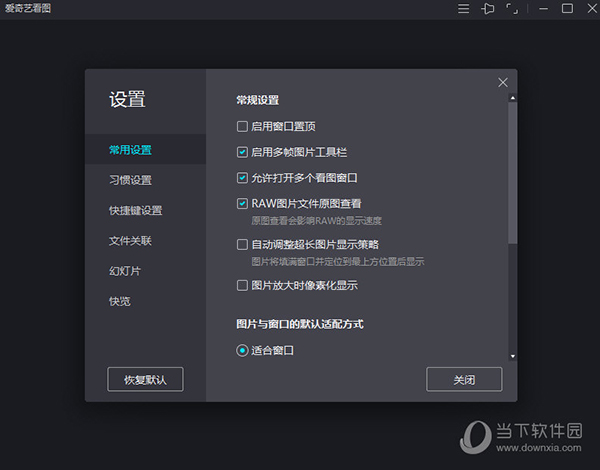Check 图片放大时像素化显示 option
Screen dimensions: 600x470
click(x=242, y=285)
